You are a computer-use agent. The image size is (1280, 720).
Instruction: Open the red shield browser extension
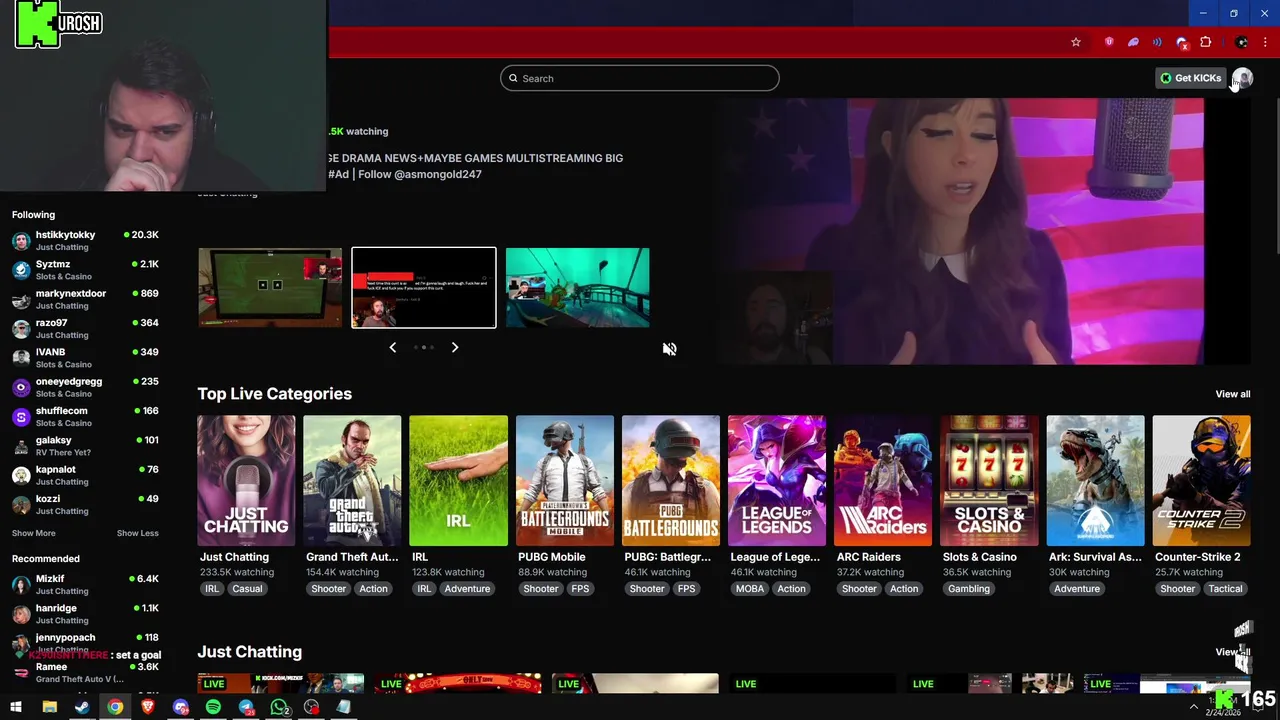(1109, 42)
